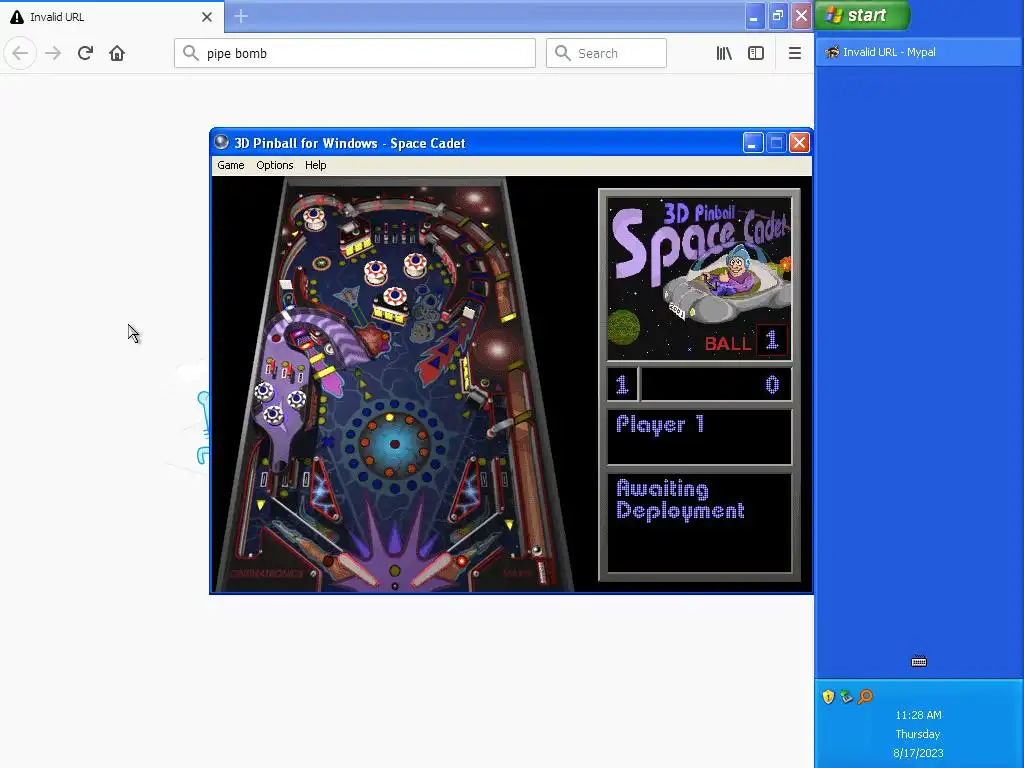Click the orange magnifier tray icon
Image resolution: width=1024 pixels, height=768 pixels.
click(865, 697)
